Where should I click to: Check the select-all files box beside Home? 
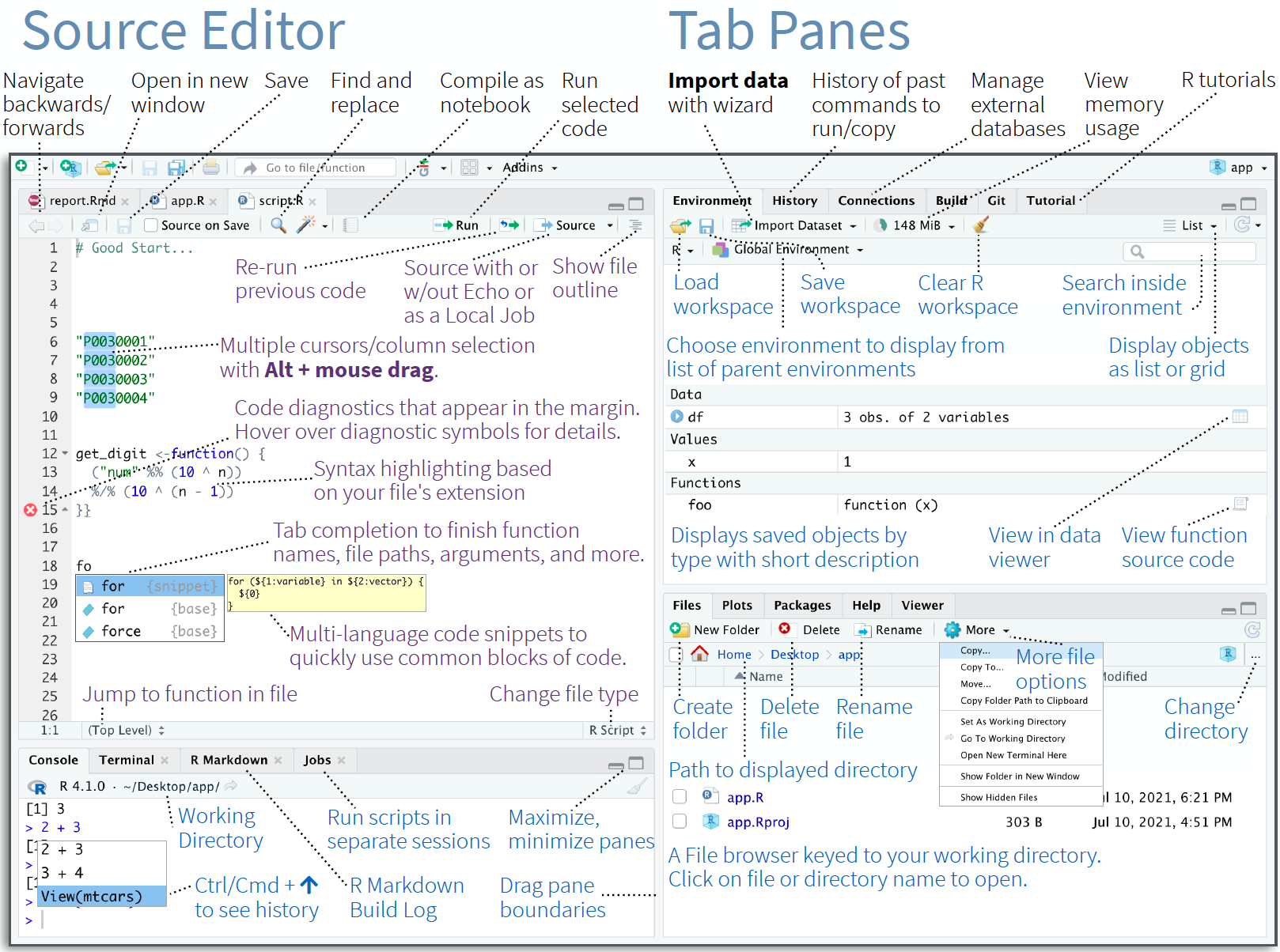point(675,655)
